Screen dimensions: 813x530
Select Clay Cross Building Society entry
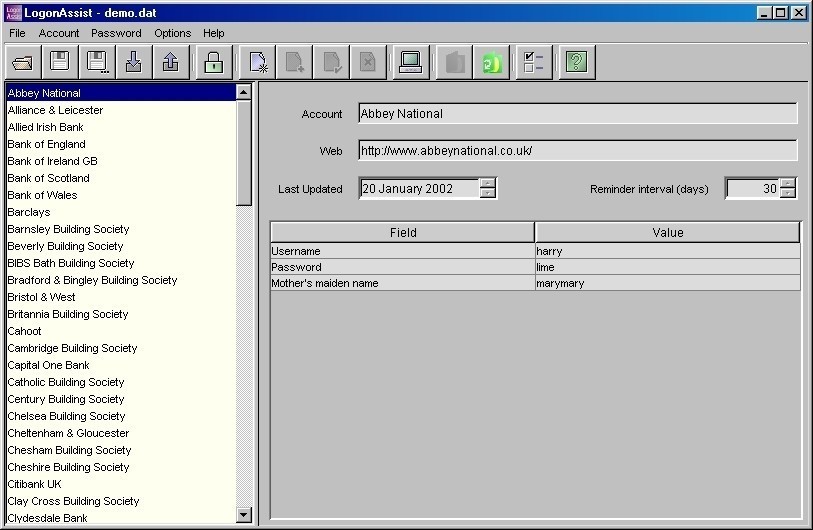(121, 501)
